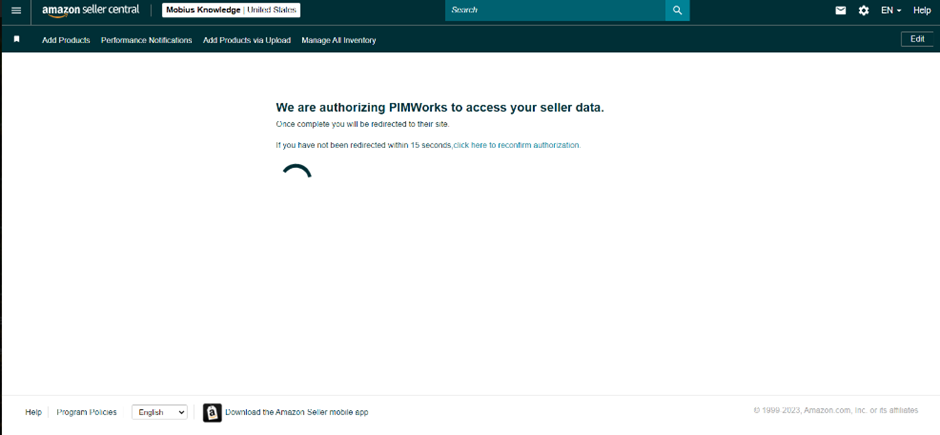Image resolution: width=940 pixels, height=435 pixels.
Task: Click the 'Once complete you will be redirected' text
Action: (363, 124)
